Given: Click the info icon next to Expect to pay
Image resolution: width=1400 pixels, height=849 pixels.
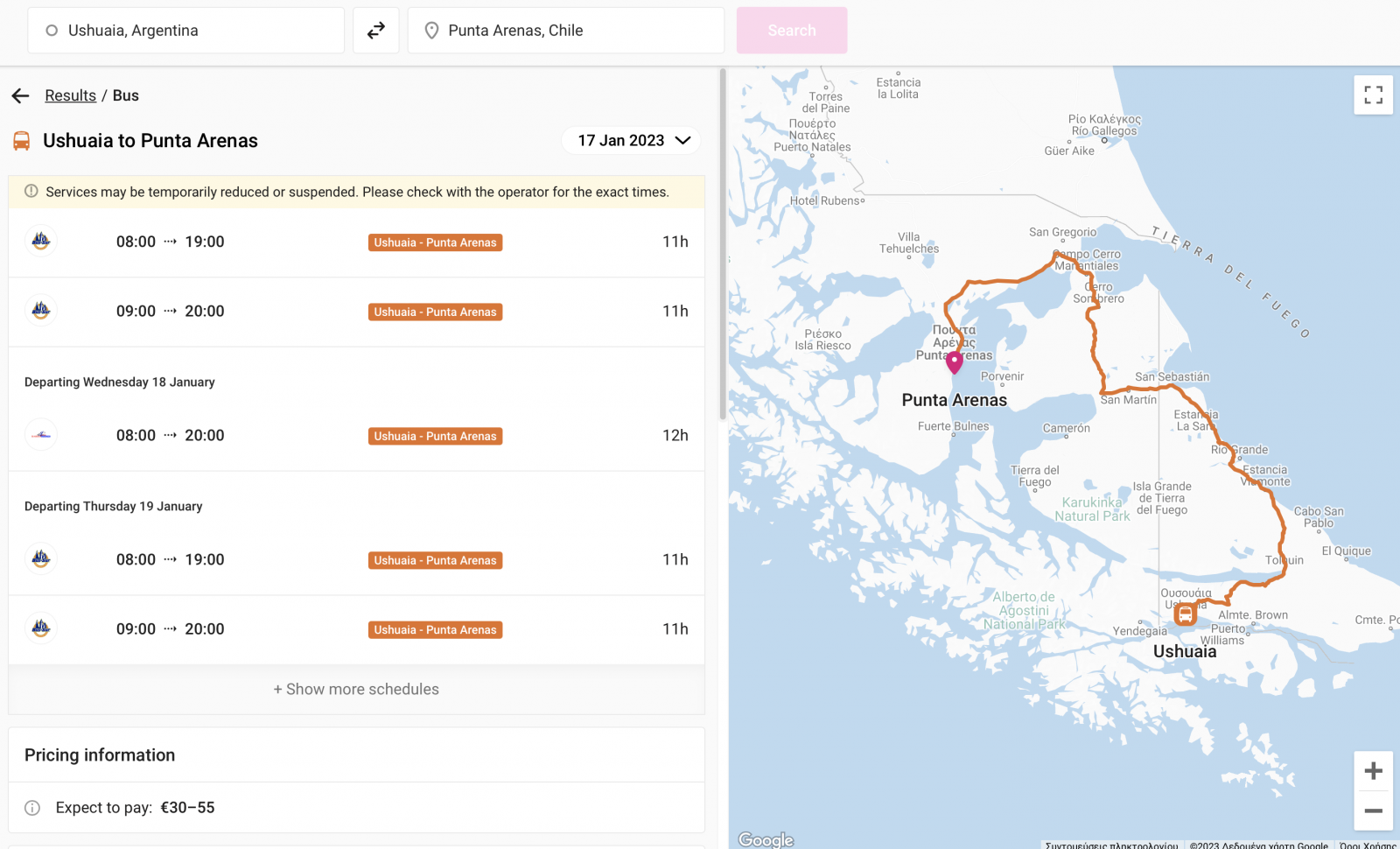Looking at the screenshot, I should pos(32,808).
